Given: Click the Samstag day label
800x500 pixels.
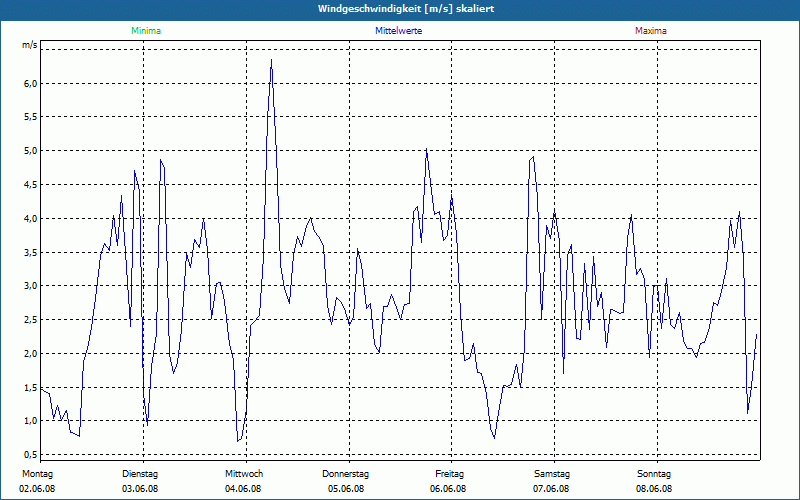Looking at the screenshot, I should coord(552,474).
